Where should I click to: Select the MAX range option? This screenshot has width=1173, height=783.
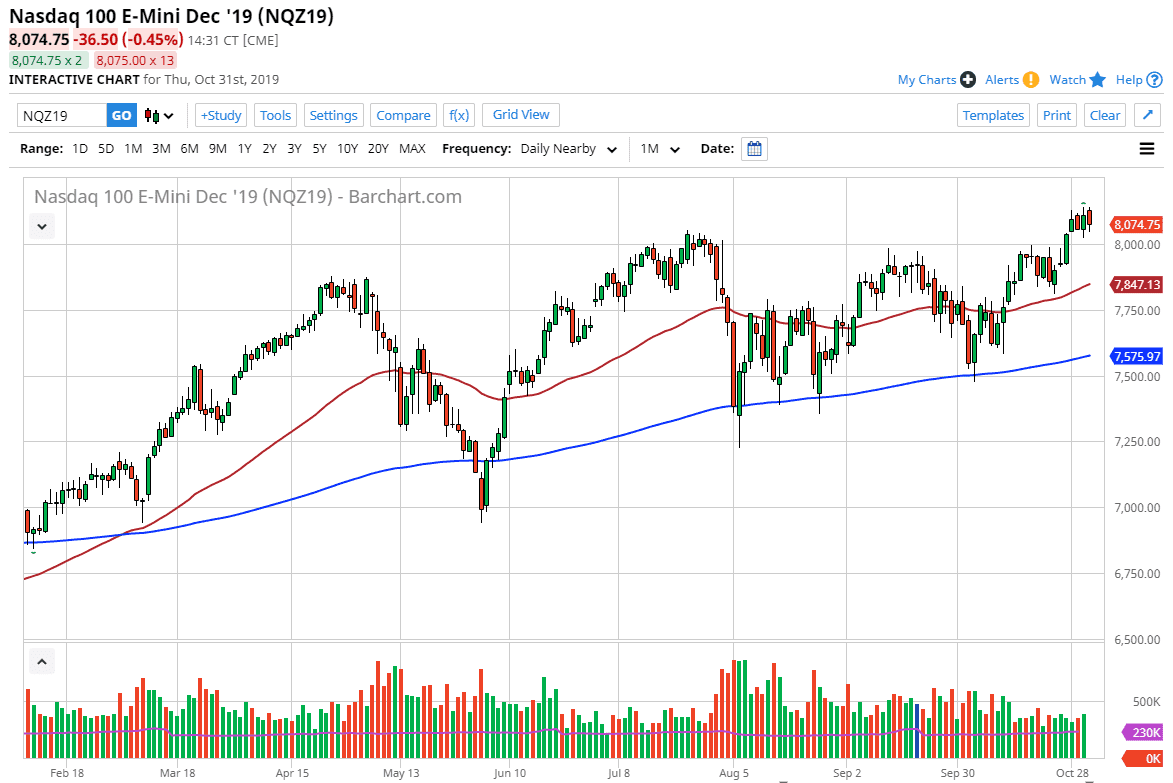(412, 149)
